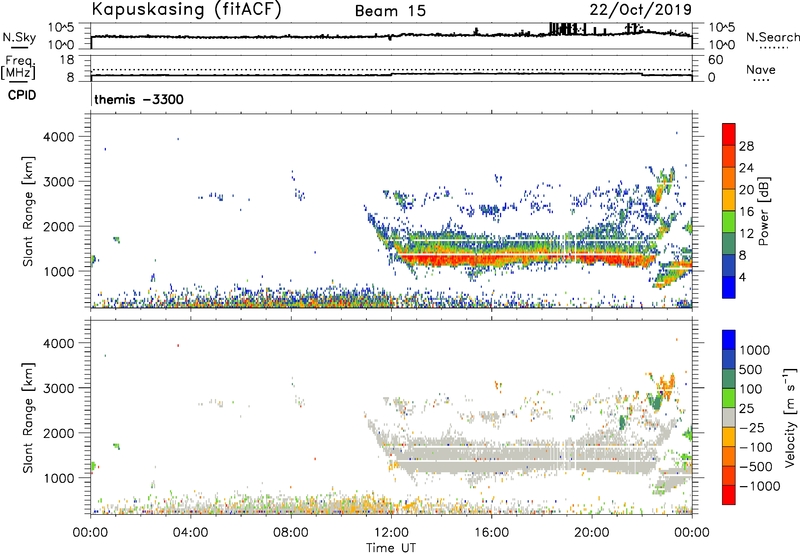800x554 pixels.
Task: Click the red top of the power colorbar
Action: pos(729,135)
